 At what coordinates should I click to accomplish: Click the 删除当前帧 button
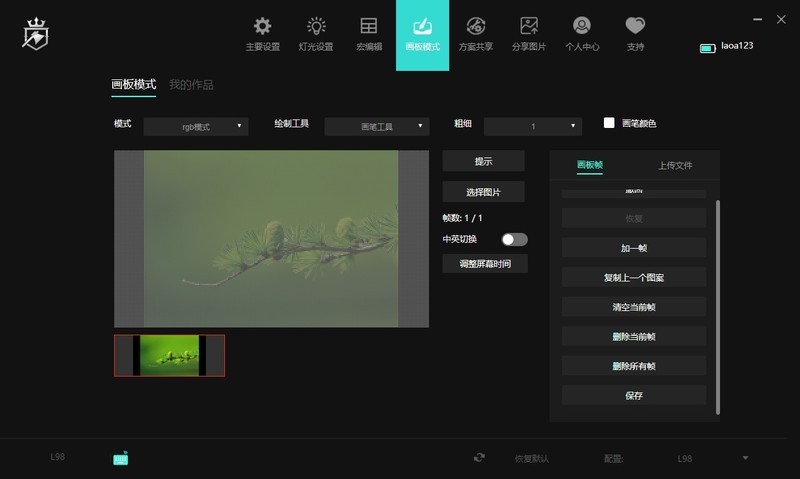point(634,337)
